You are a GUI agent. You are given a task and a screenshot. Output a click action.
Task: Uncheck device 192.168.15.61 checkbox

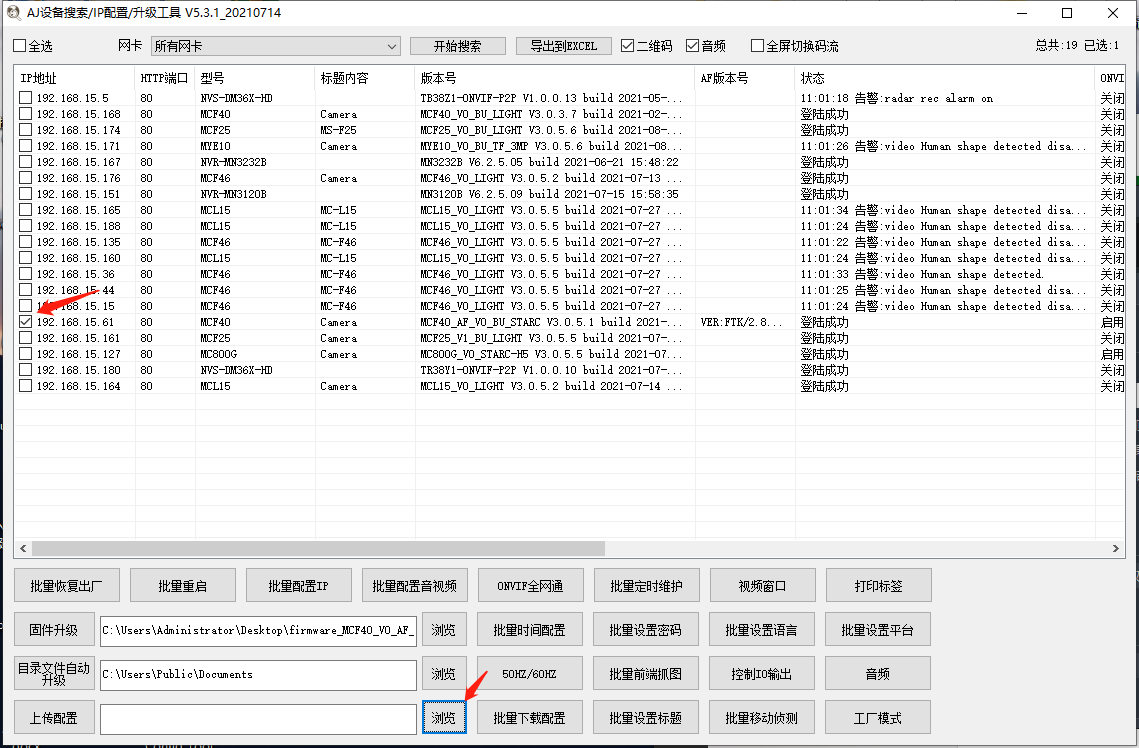coord(25,322)
